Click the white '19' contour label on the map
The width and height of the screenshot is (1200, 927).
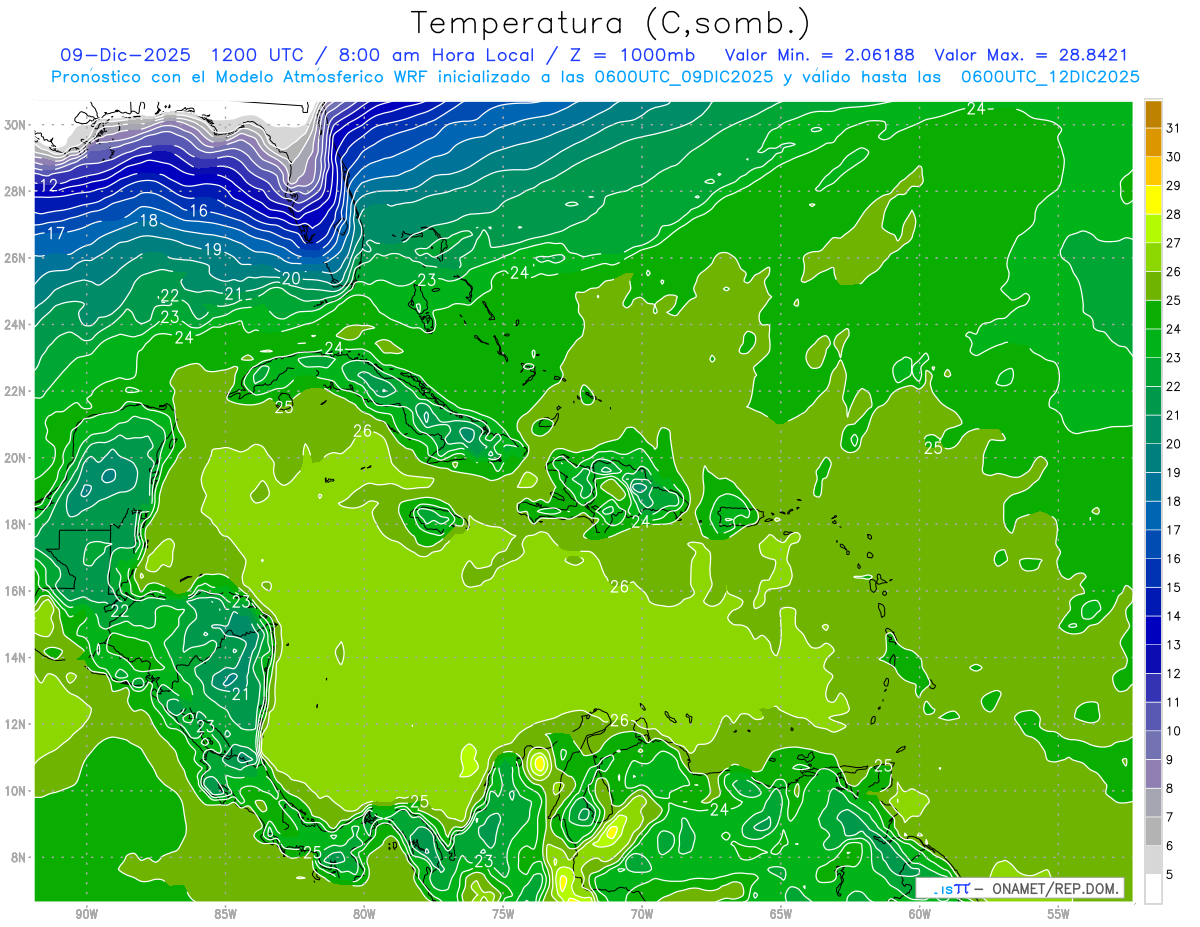pyautogui.click(x=212, y=249)
